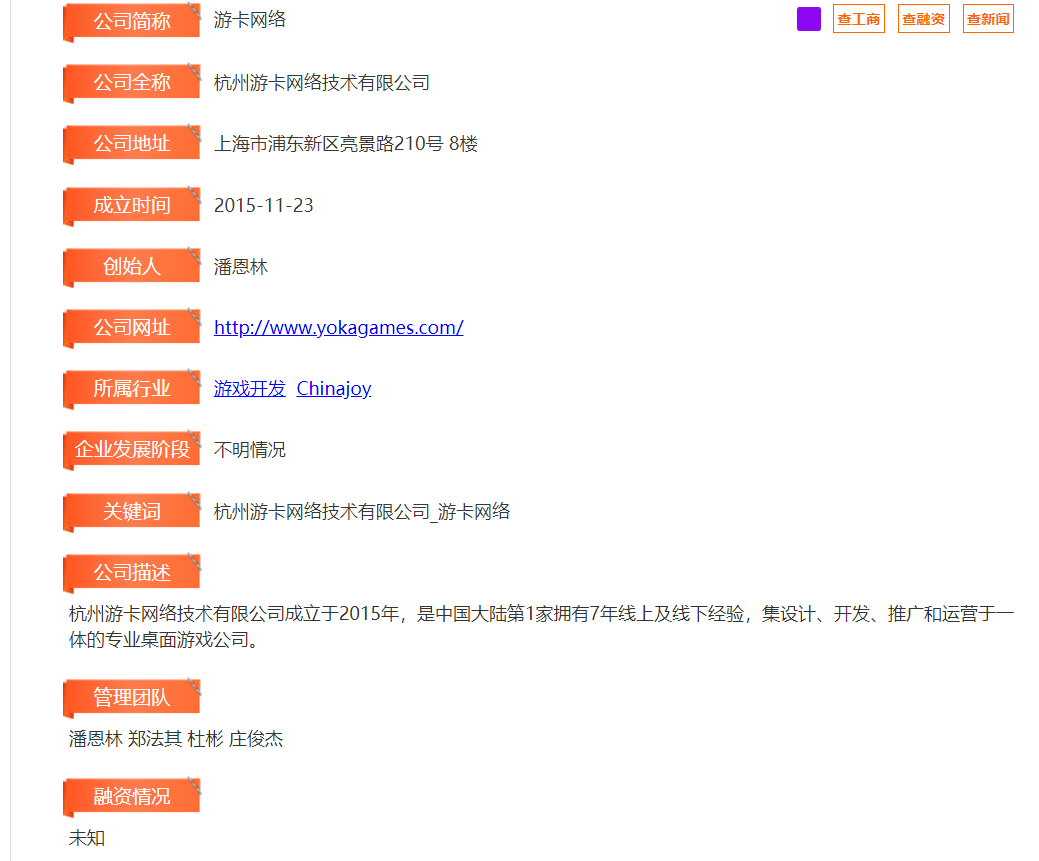Click the 查融资 button
Image resolution: width=1039 pixels, height=861 pixels.
click(922, 18)
